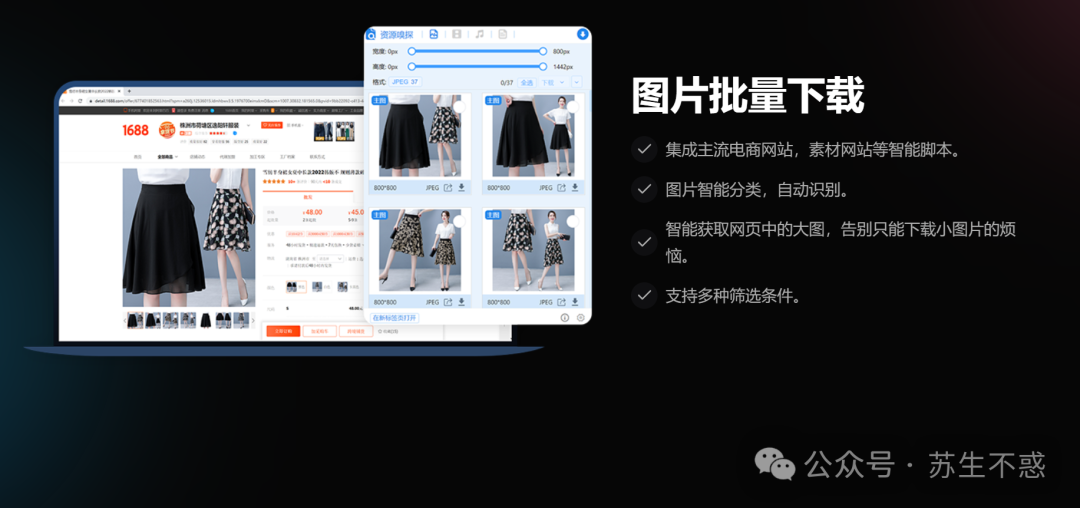Image resolution: width=1080 pixels, height=508 pixels.
Task: Select the checkbox circle on black skirt full-body model card
Action: point(572,107)
